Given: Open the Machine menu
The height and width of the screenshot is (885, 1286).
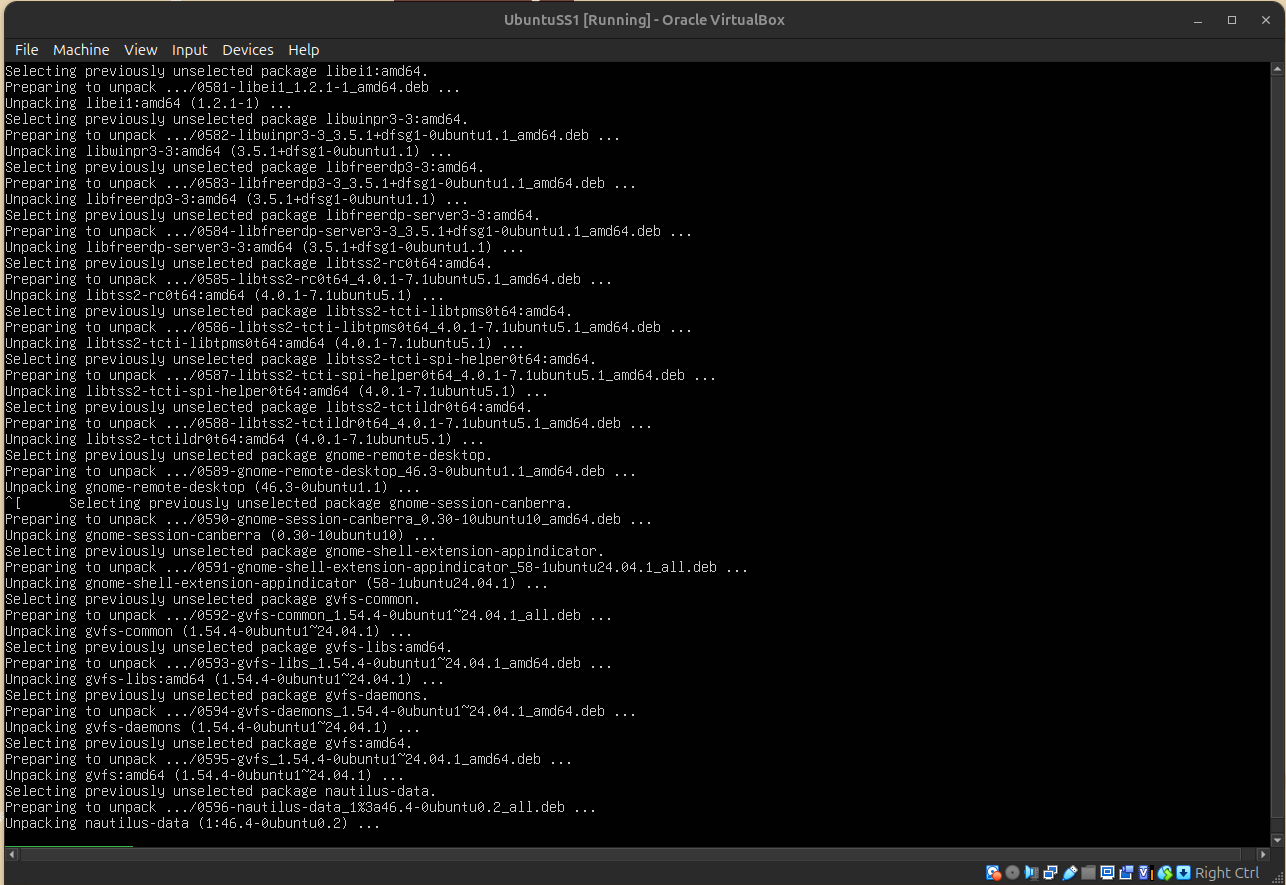Looking at the screenshot, I should (81, 50).
